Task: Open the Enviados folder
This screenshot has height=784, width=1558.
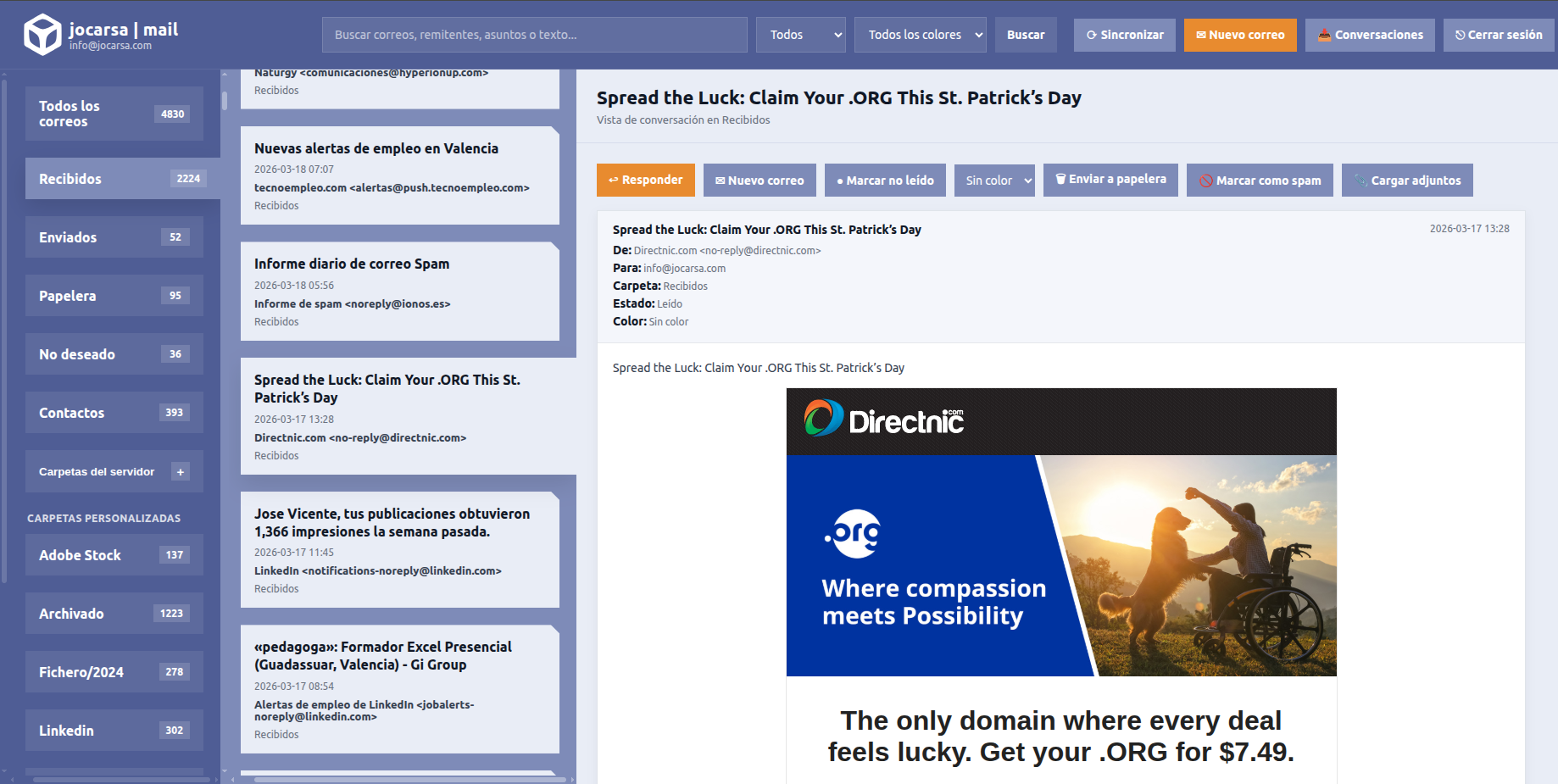Action: pos(114,237)
